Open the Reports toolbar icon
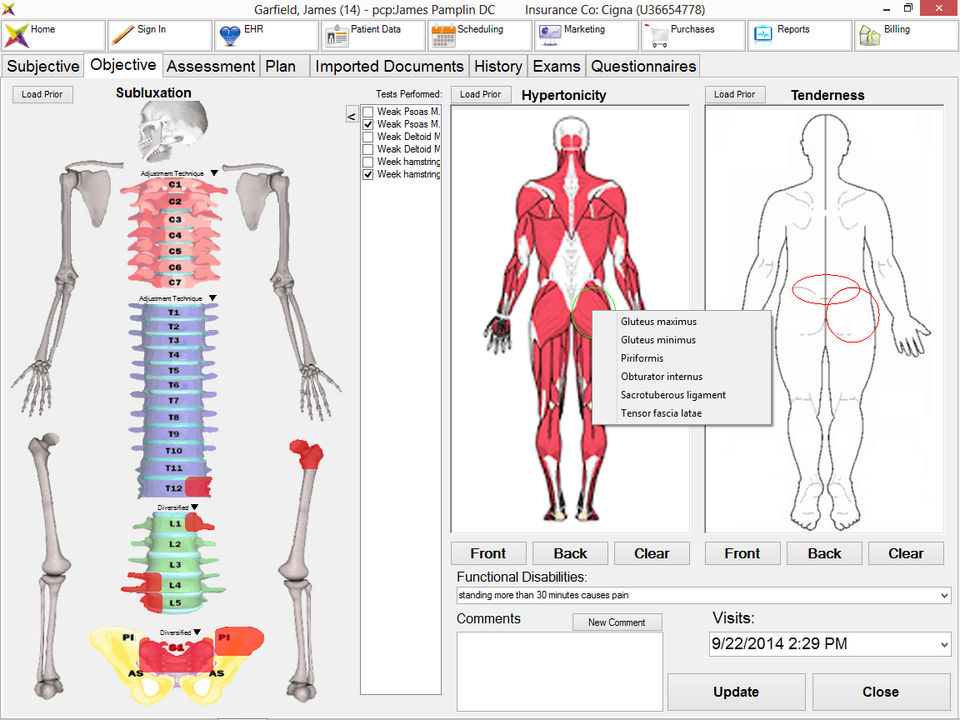 (x=763, y=34)
